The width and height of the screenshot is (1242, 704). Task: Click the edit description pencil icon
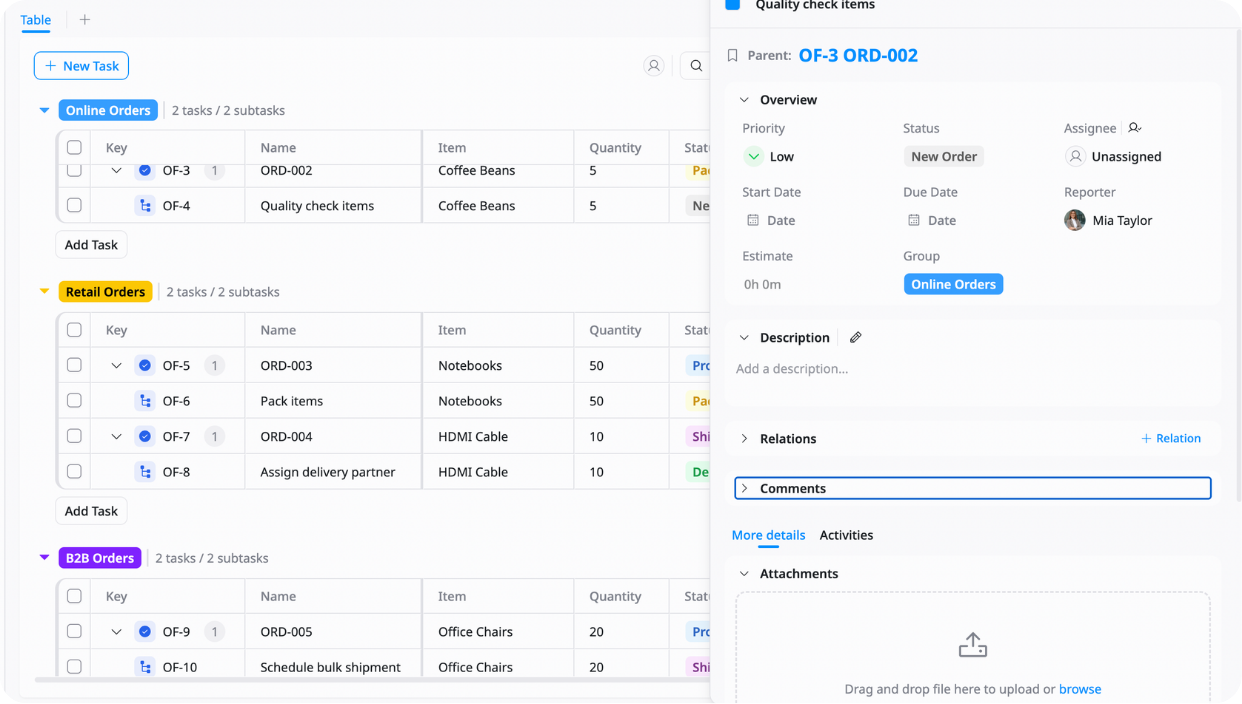[x=855, y=338]
